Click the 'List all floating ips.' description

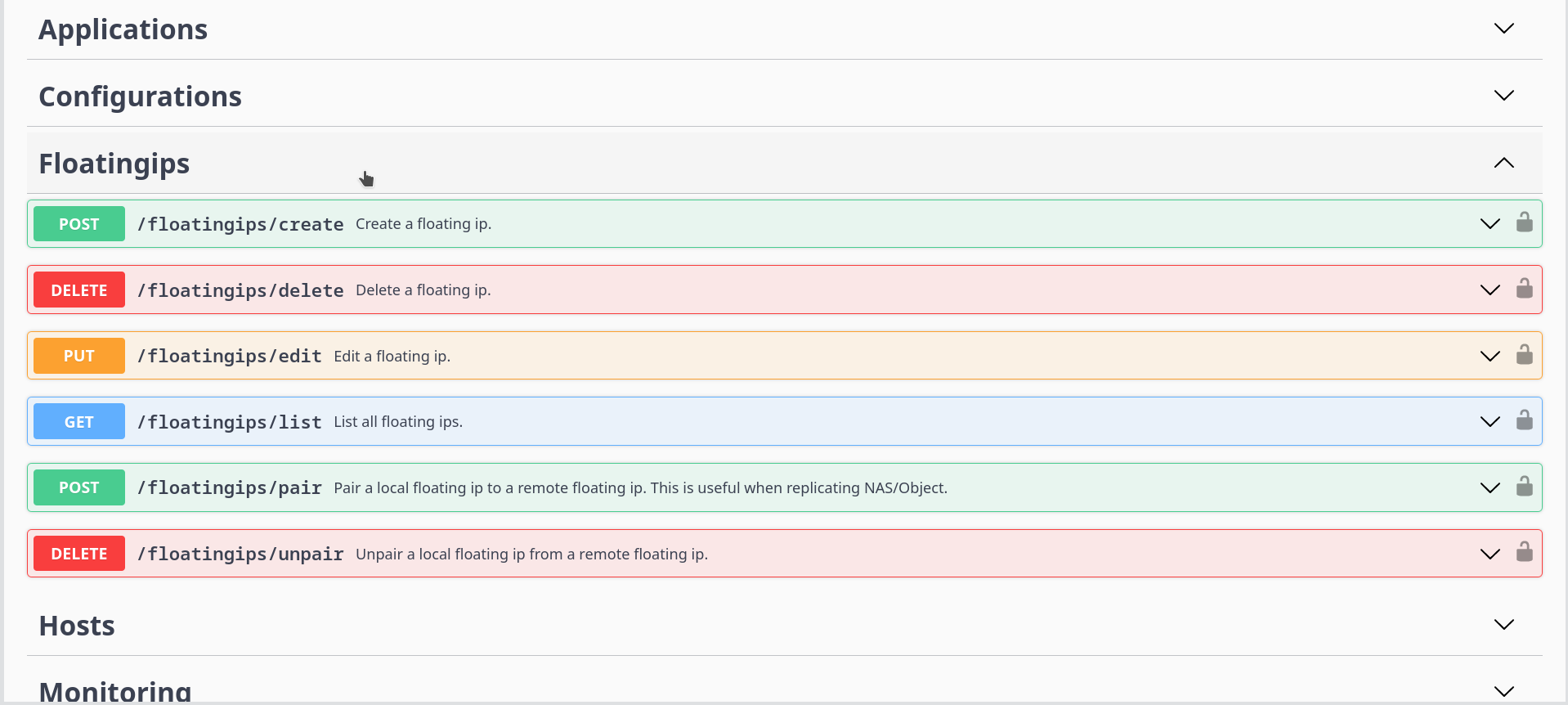coord(398,422)
